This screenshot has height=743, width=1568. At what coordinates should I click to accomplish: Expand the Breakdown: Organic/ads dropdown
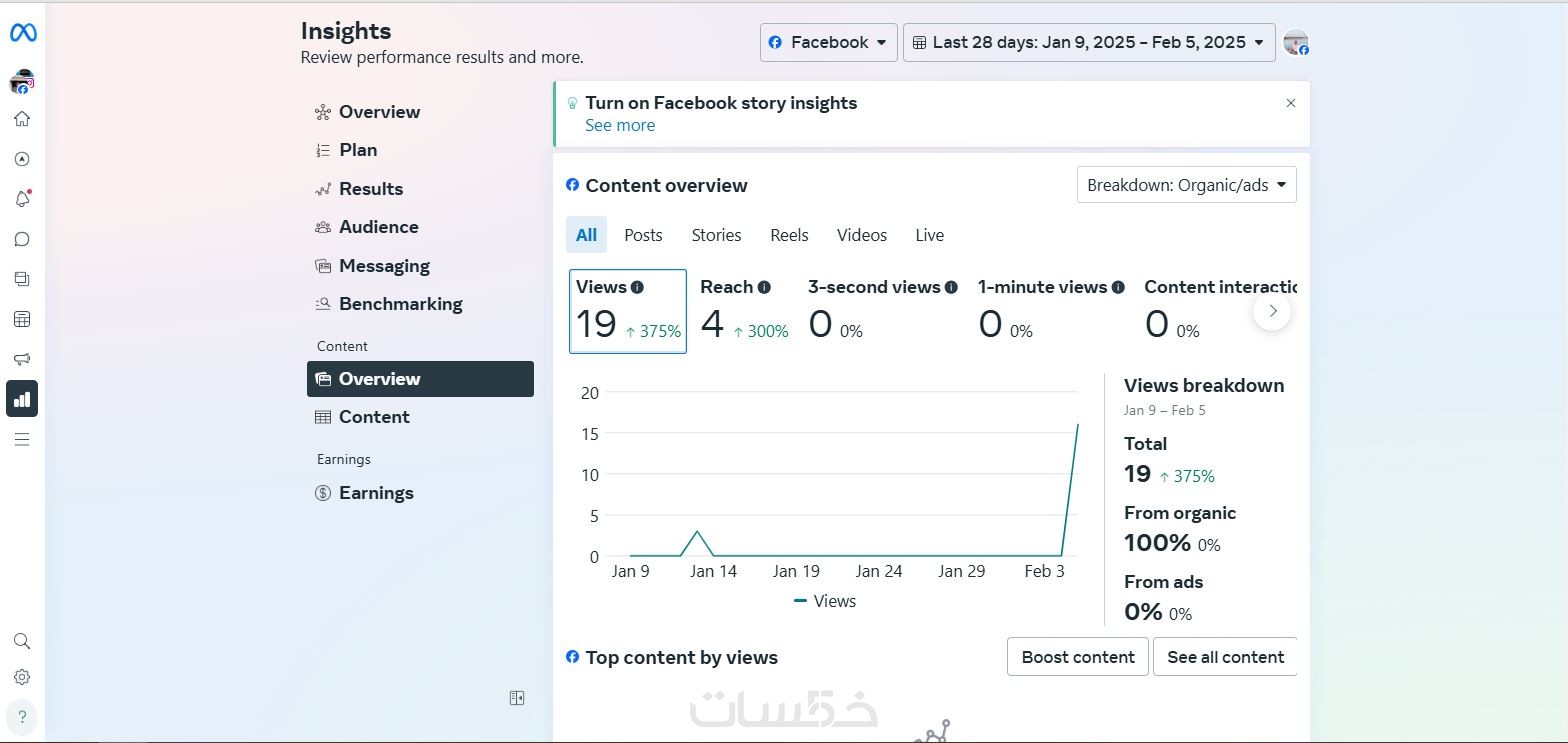click(1186, 185)
